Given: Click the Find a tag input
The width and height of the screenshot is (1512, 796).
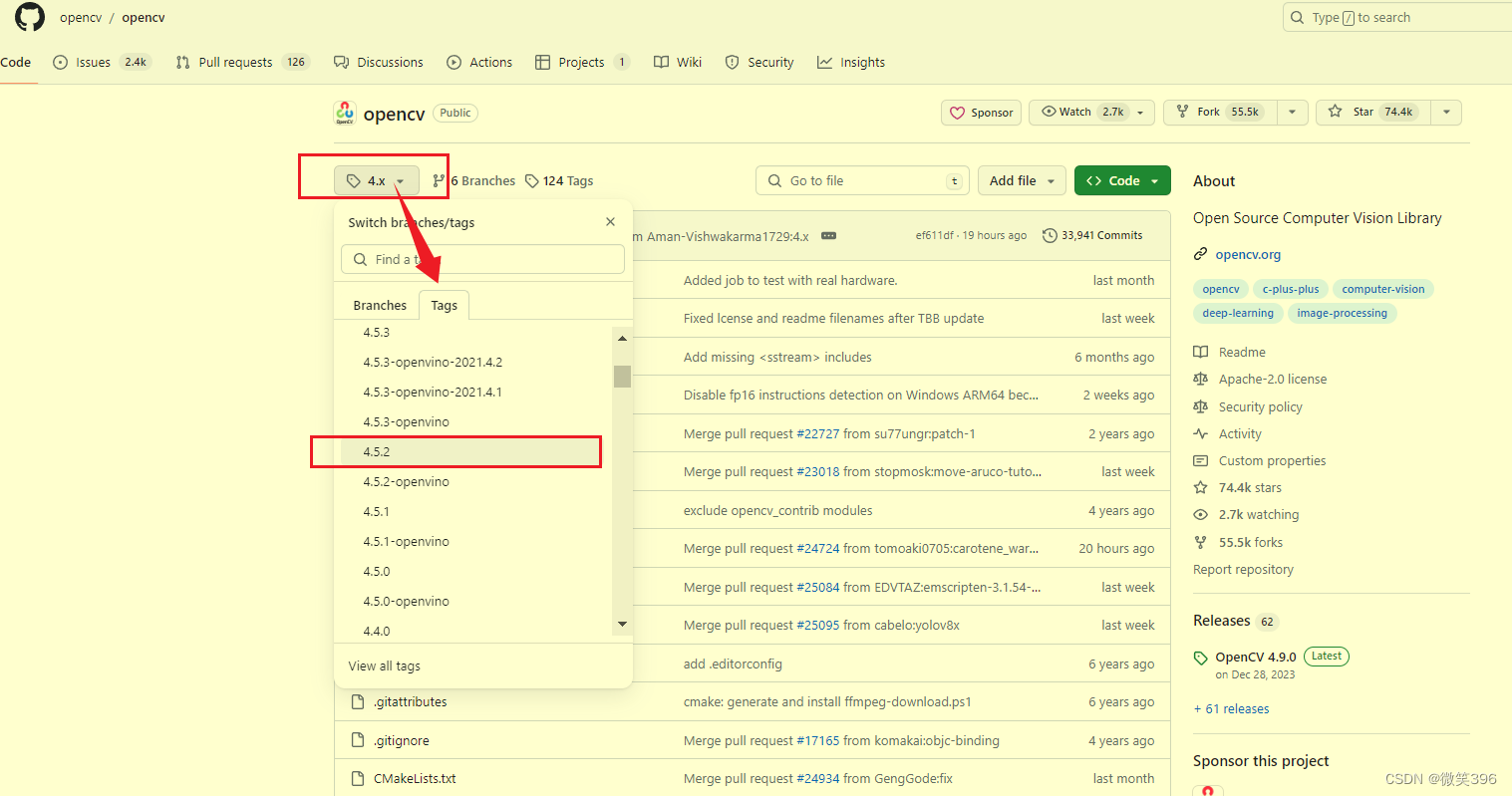Looking at the screenshot, I should pyautogui.click(x=482, y=259).
